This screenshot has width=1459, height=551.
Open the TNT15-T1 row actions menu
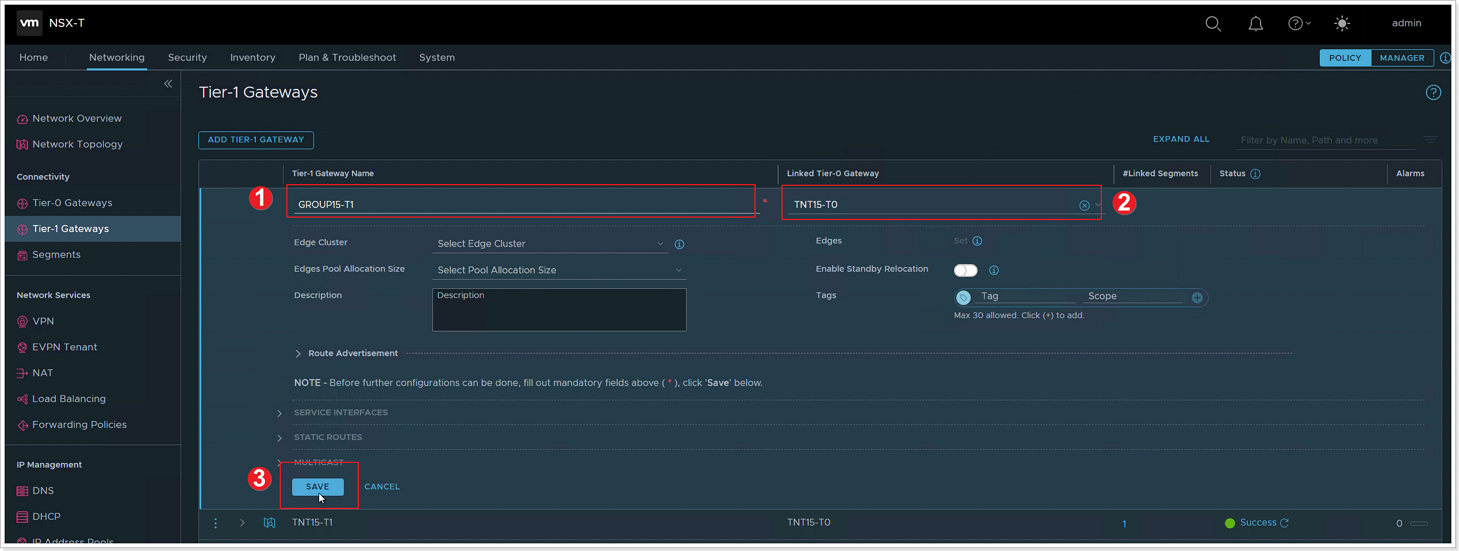[215, 523]
